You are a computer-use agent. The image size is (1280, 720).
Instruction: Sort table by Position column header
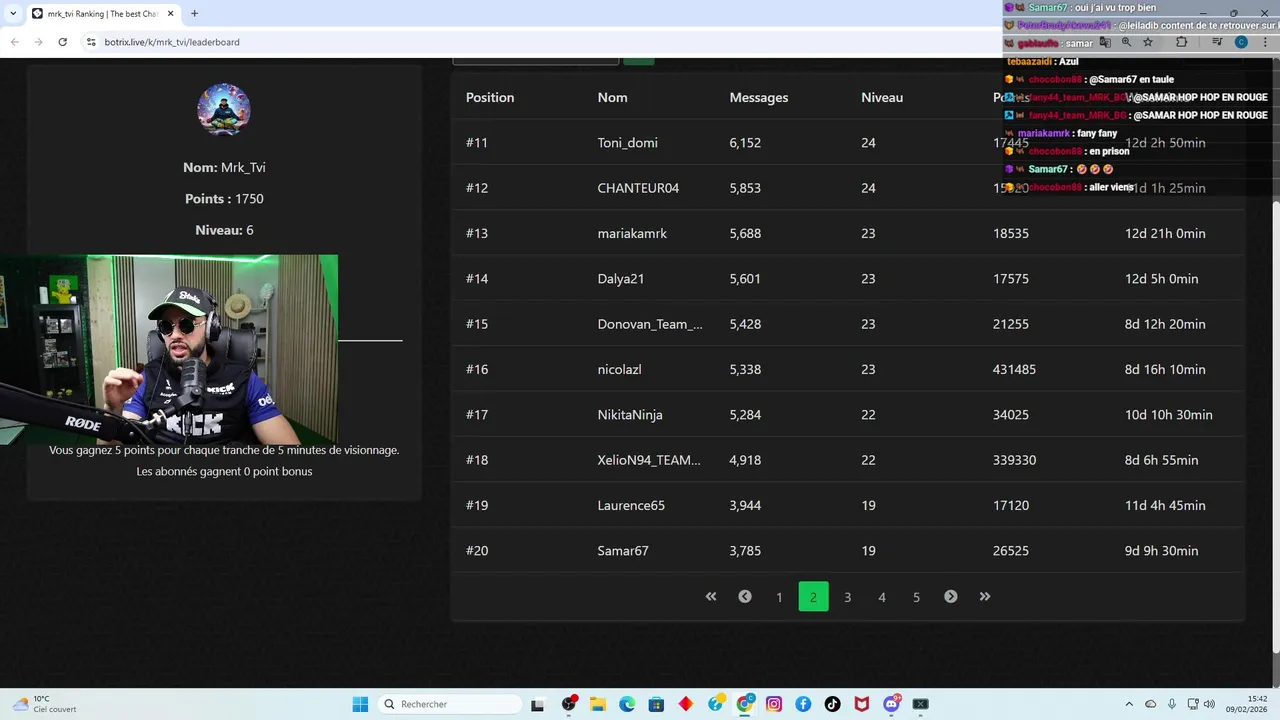tap(490, 97)
